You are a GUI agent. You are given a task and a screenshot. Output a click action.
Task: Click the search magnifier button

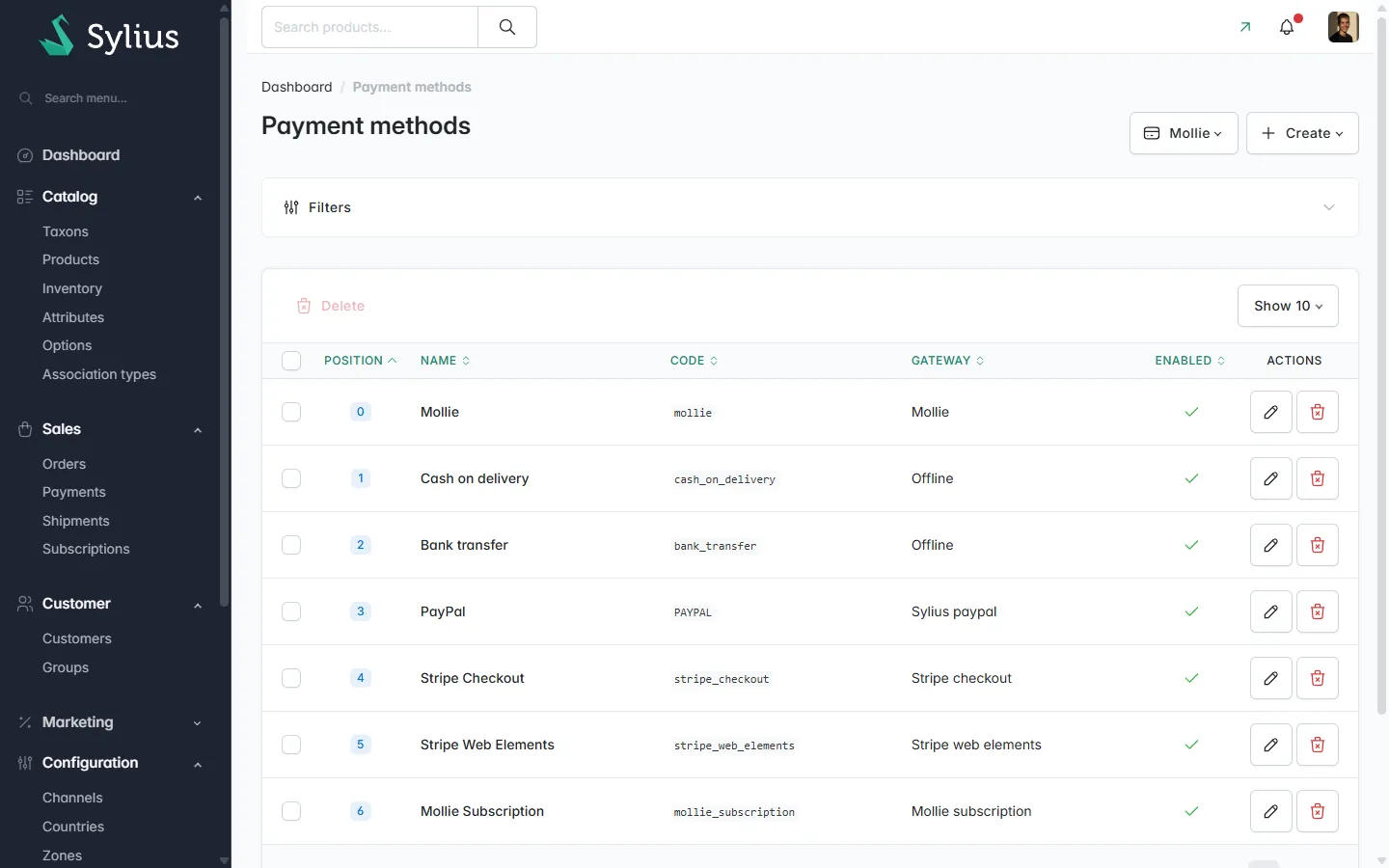coord(507,27)
